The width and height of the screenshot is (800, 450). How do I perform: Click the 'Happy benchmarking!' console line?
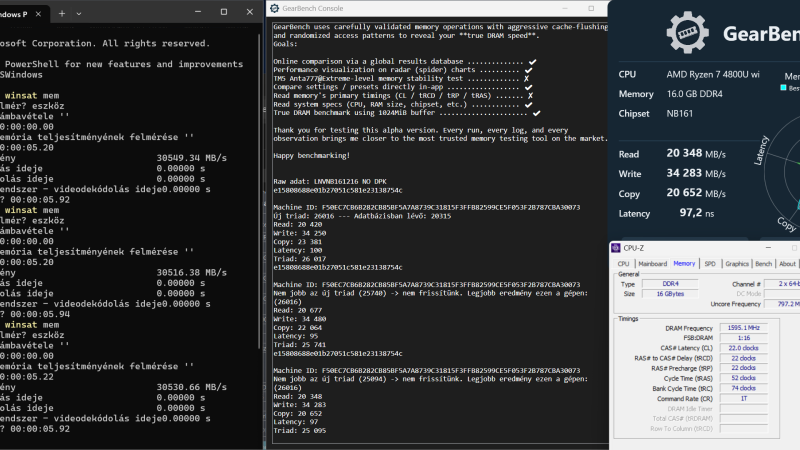tap(312, 155)
